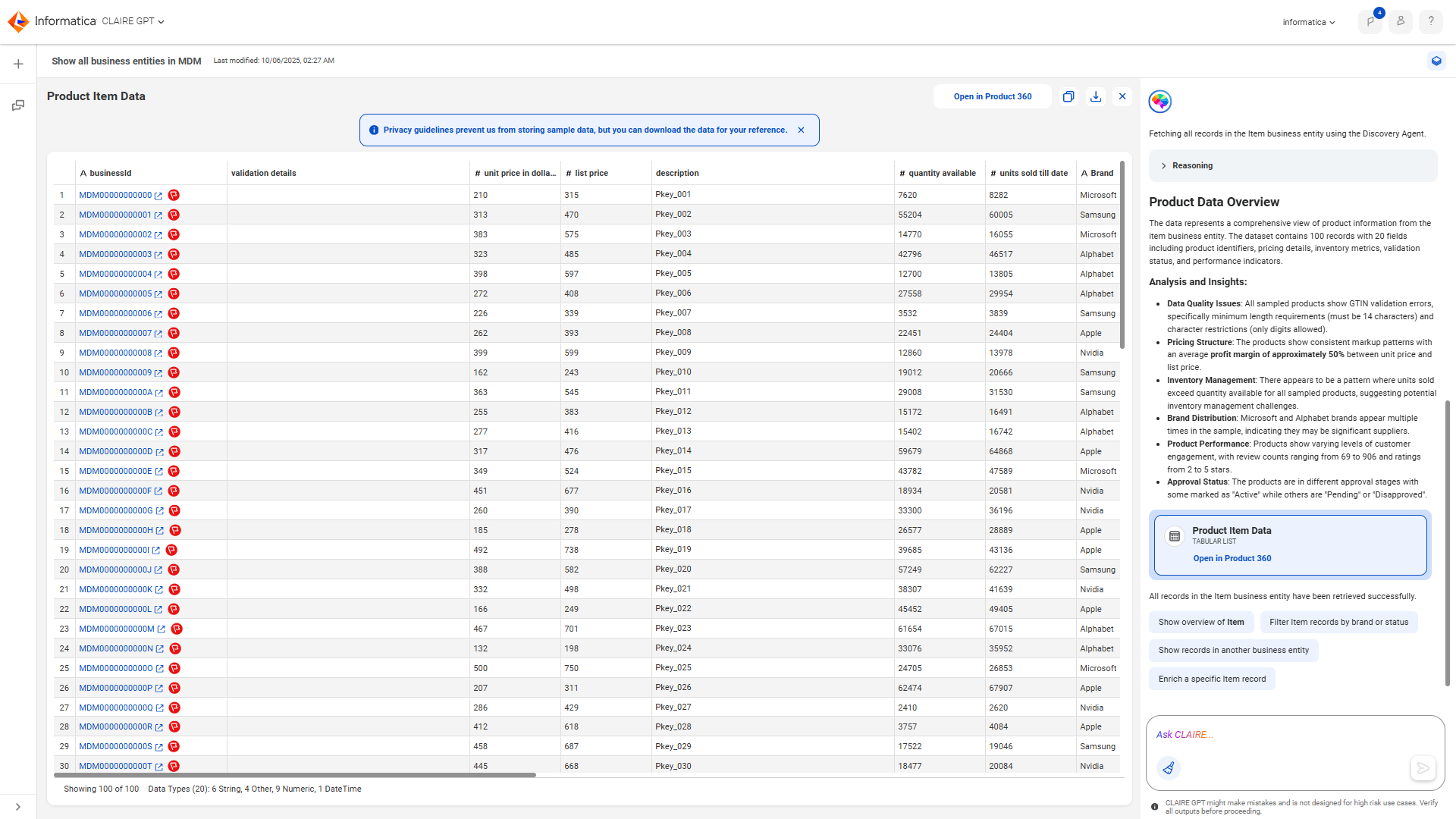1456x819 pixels.
Task: Click the validation details column header
Action: point(348,173)
